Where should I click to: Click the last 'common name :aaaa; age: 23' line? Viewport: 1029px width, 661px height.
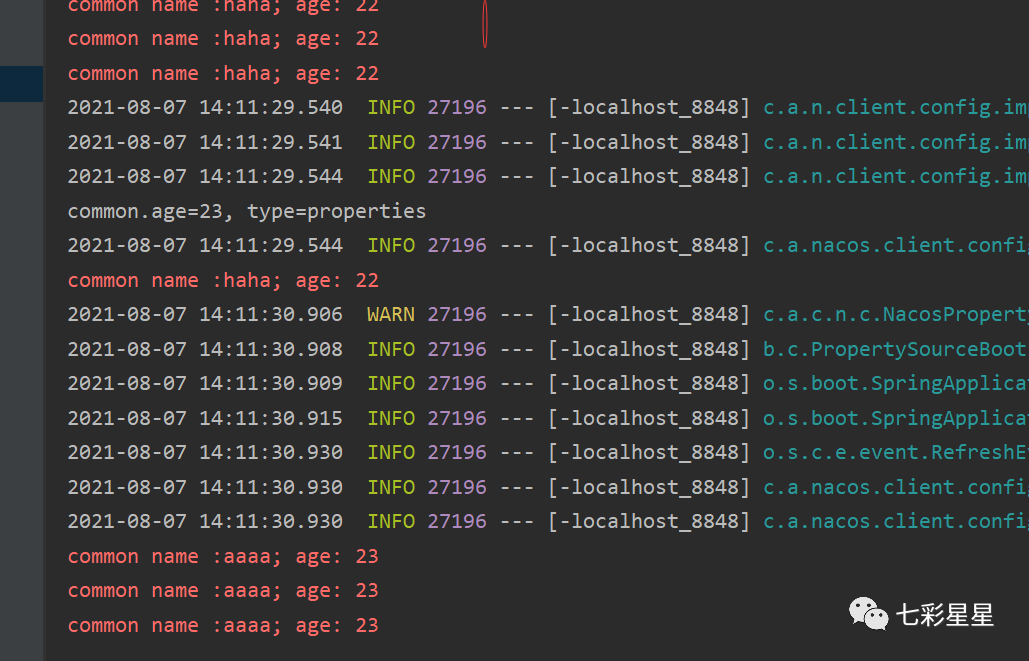223,625
